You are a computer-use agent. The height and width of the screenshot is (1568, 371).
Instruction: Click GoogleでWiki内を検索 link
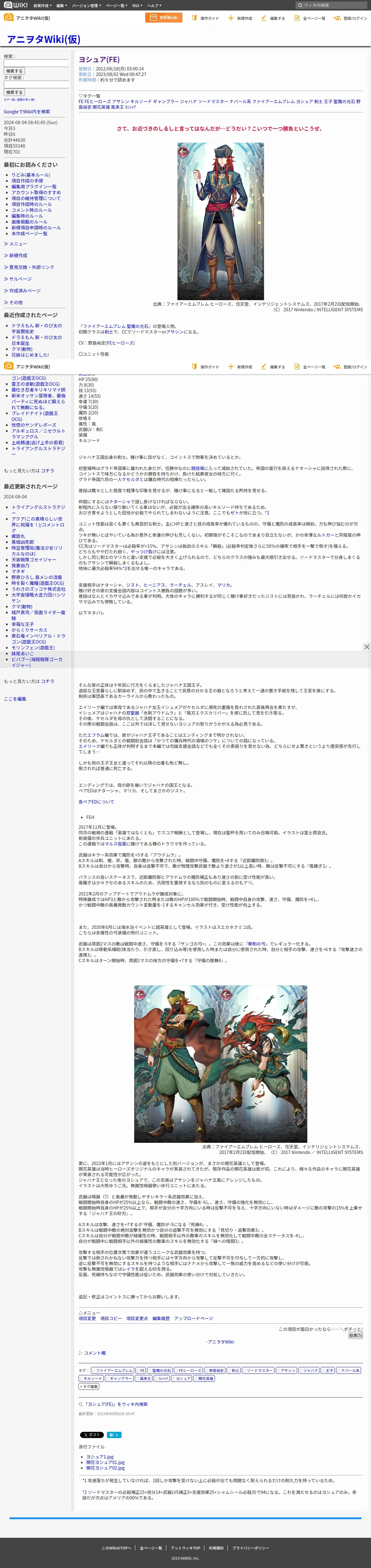[27, 111]
